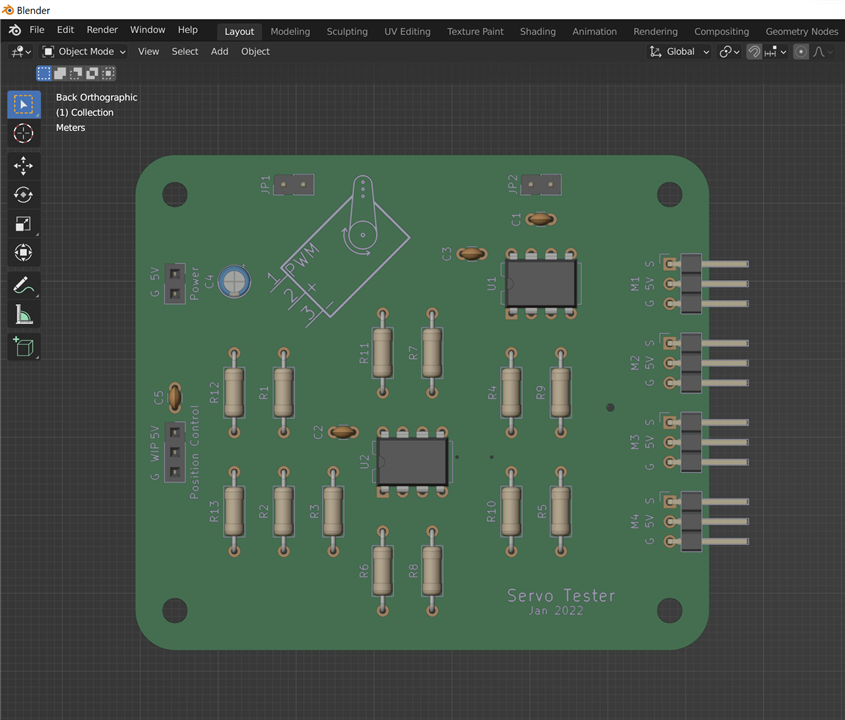This screenshot has width=845, height=720.
Task: Open the Window menu
Action: coord(147,30)
